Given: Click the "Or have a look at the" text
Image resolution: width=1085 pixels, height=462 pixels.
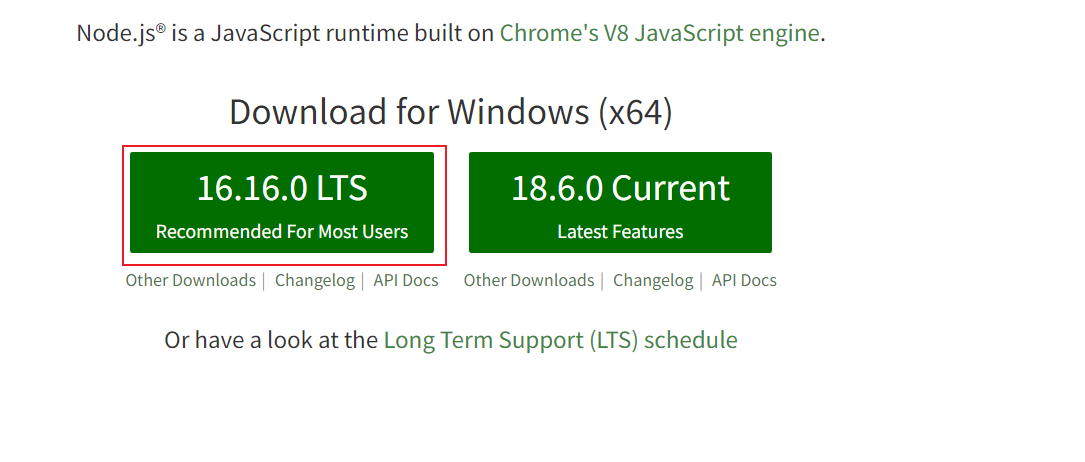Looking at the screenshot, I should tap(271, 340).
